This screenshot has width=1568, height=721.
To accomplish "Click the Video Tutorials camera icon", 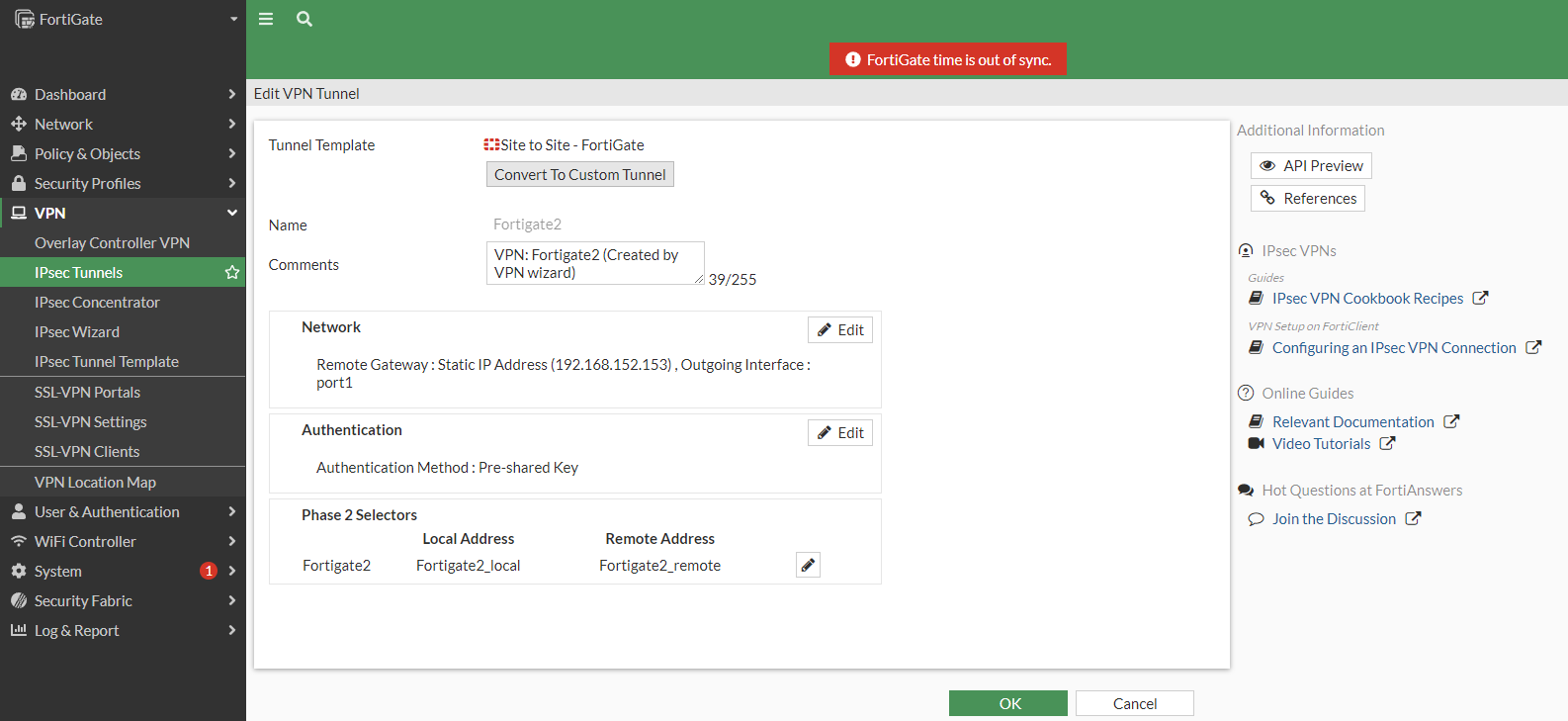I will (1257, 443).
